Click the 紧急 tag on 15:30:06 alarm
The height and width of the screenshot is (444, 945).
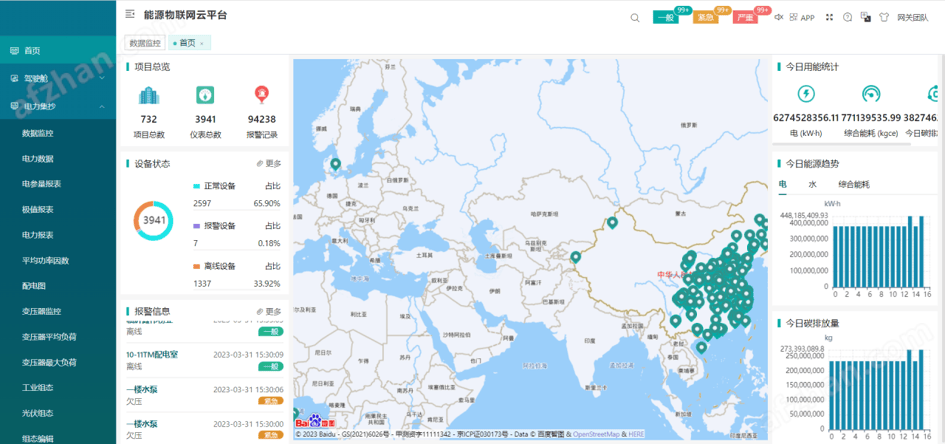pyautogui.click(x=271, y=401)
